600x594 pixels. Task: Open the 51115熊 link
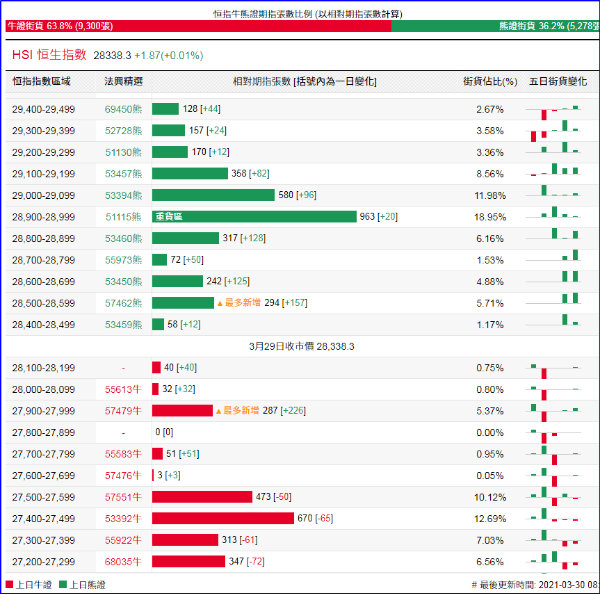coord(123,217)
